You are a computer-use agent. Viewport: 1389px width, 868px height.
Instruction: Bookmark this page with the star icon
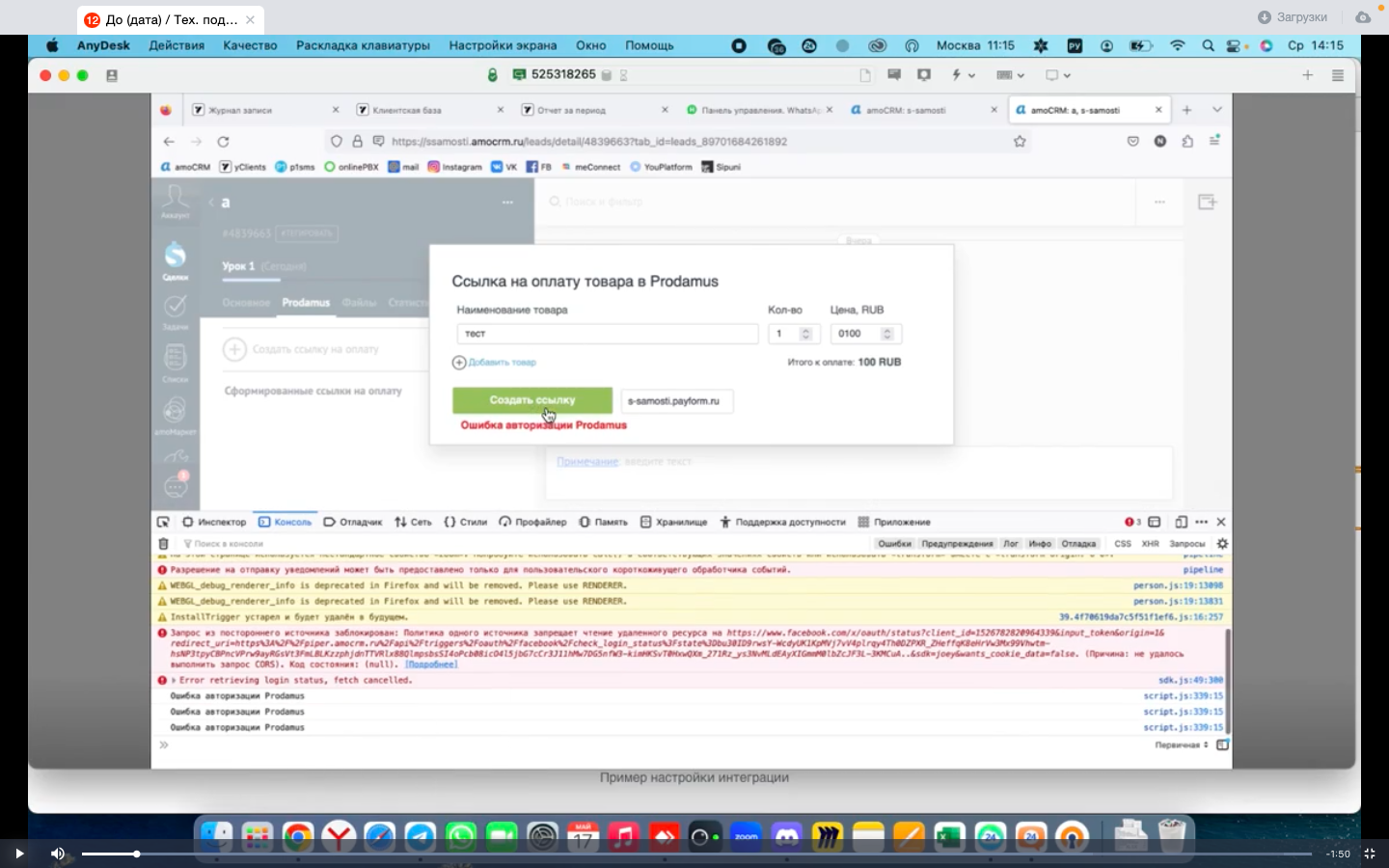[1020, 142]
